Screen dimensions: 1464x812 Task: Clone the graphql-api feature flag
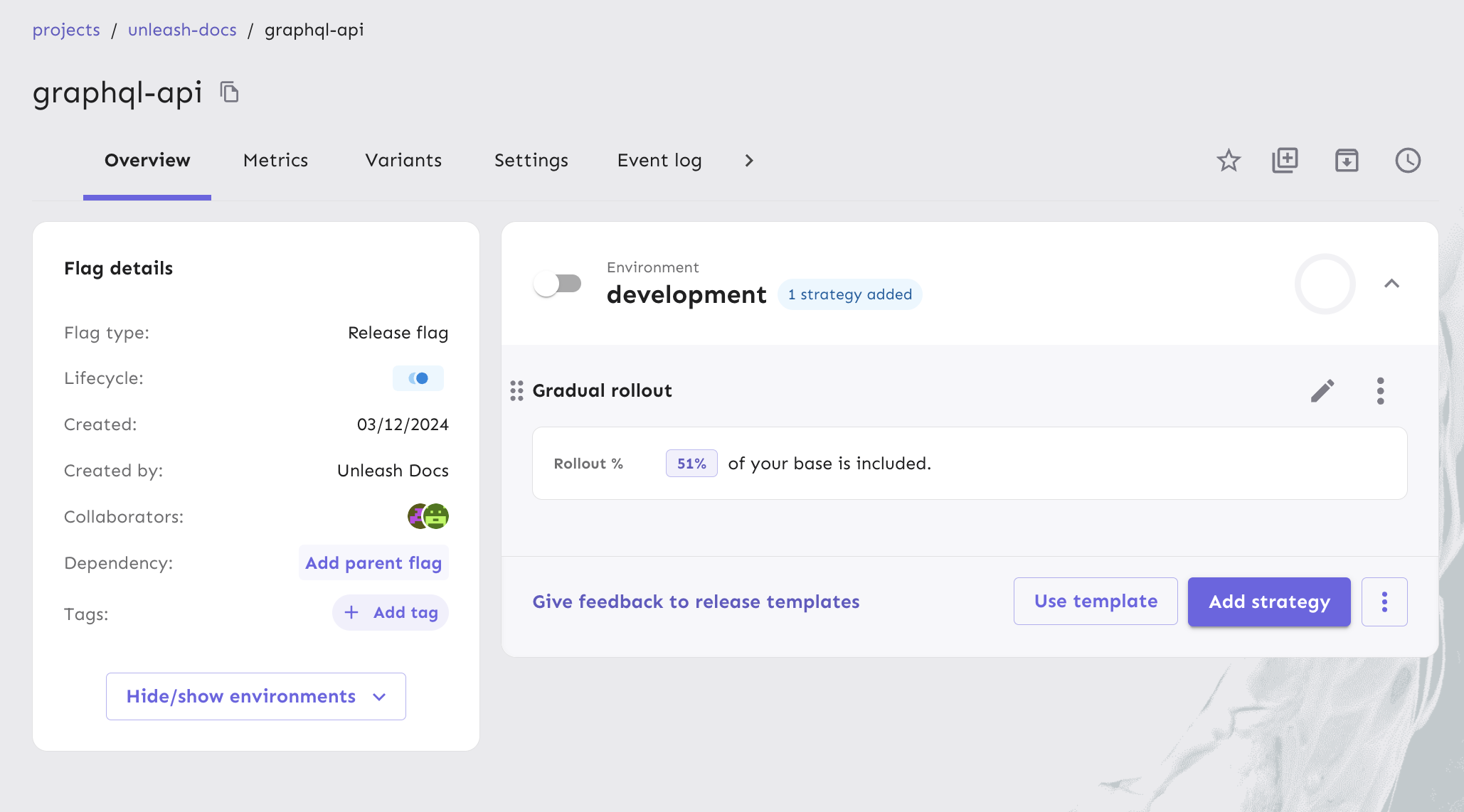point(1285,161)
